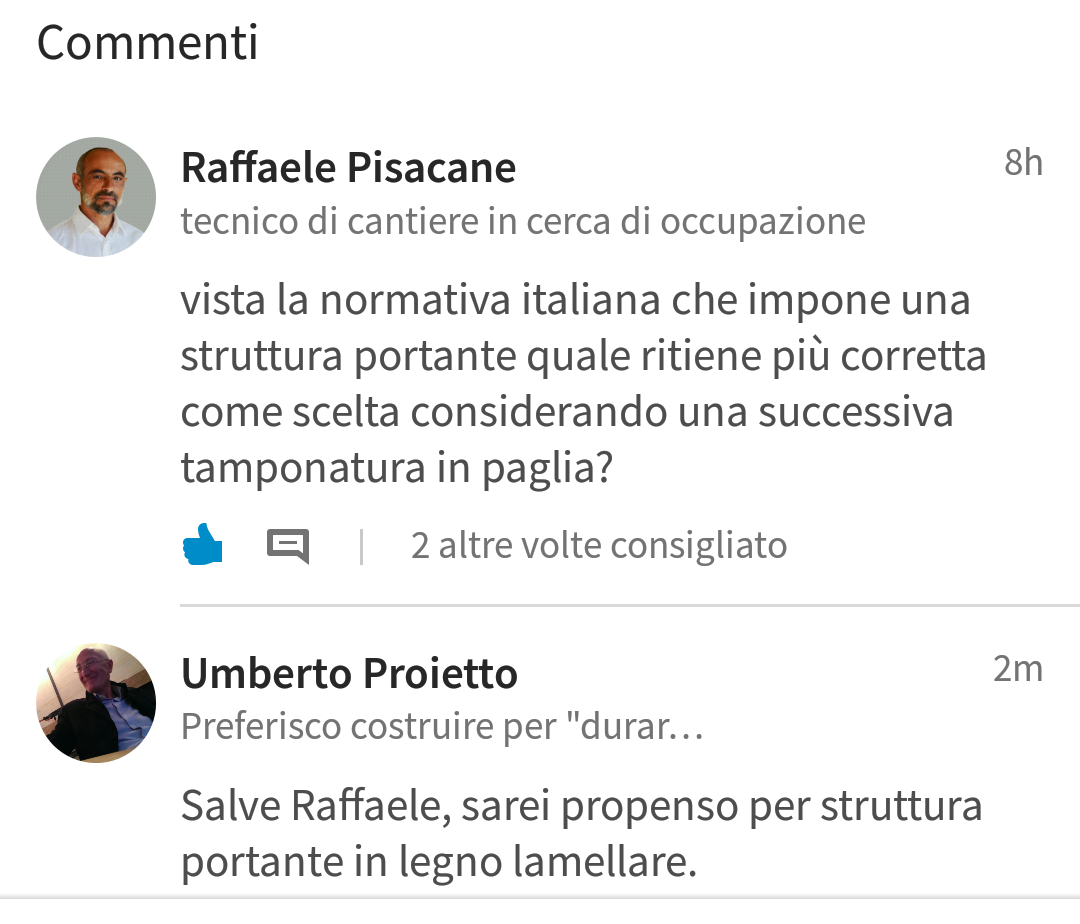
Task: Open the Umberto Proietto name link
Action: click(x=349, y=674)
